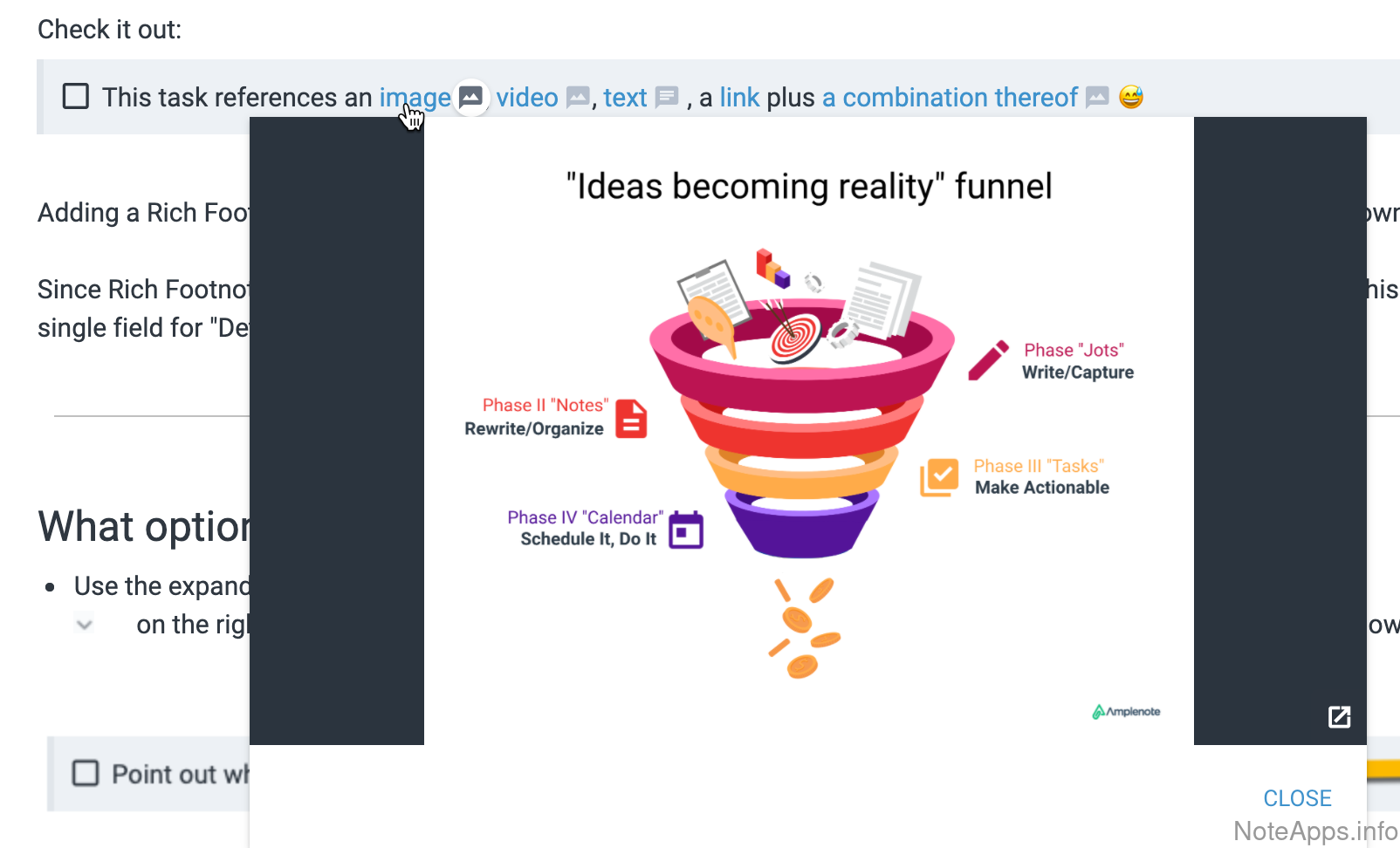Screen dimensions: 1400x848
Task: Open the "a combination thereof" link
Action: 950,97
